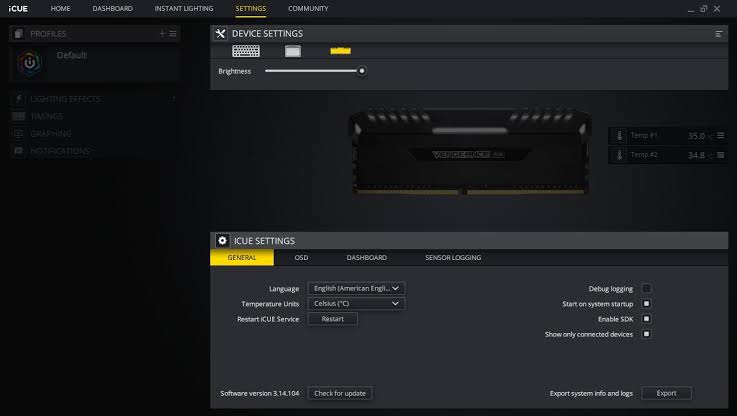Click the Temp #1 thermometer icon
This screenshot has width=737, height=416.
(x=619, y=136)
